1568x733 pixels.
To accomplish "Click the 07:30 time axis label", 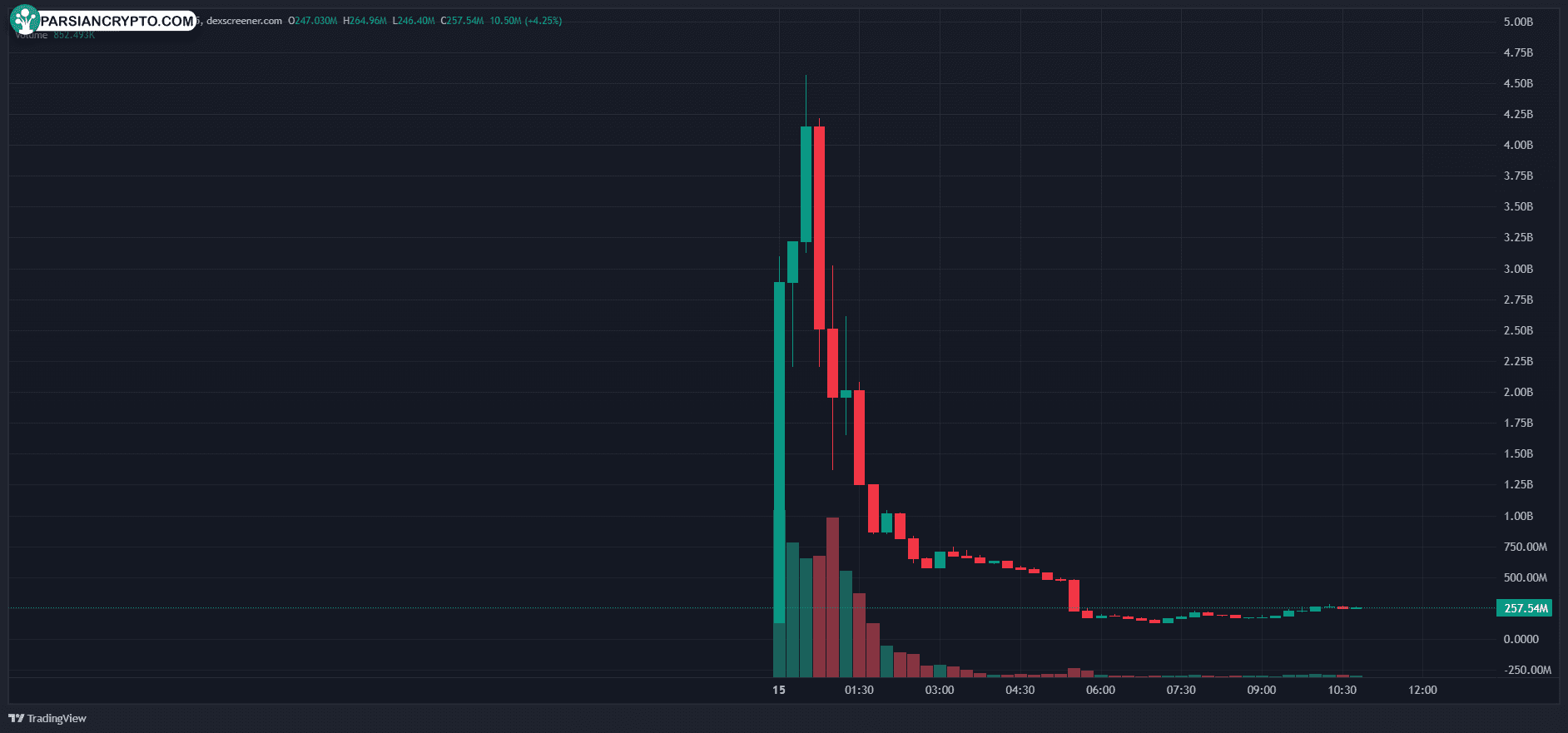I will coord(1181,690).
